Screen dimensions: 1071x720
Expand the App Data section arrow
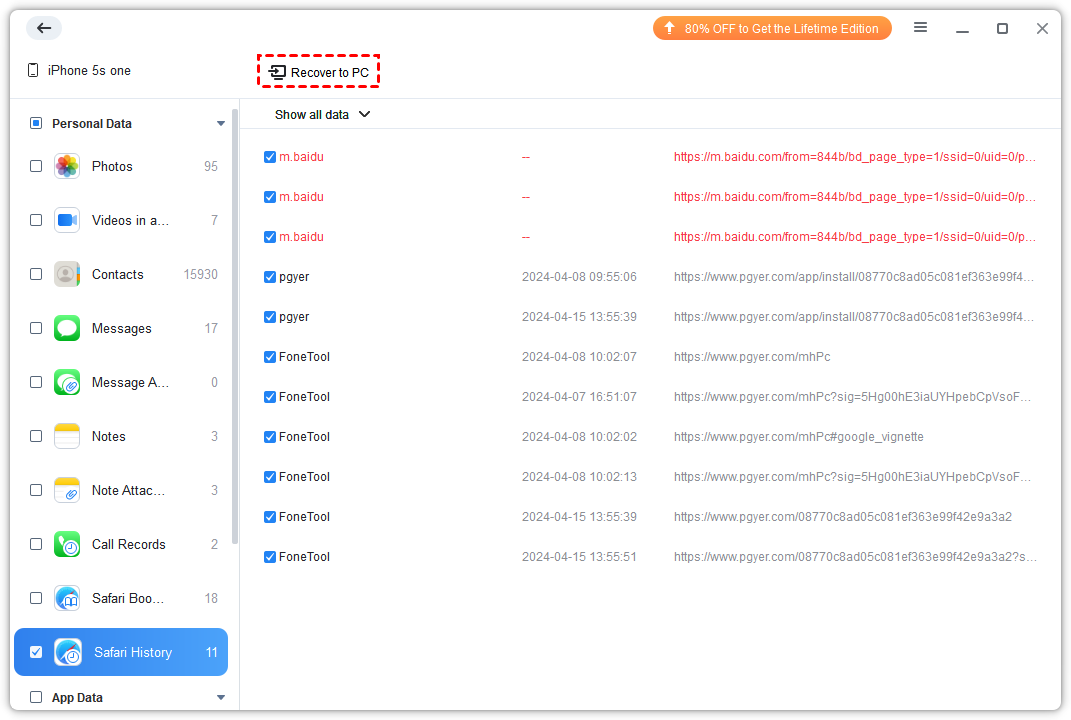coord(221,697)
